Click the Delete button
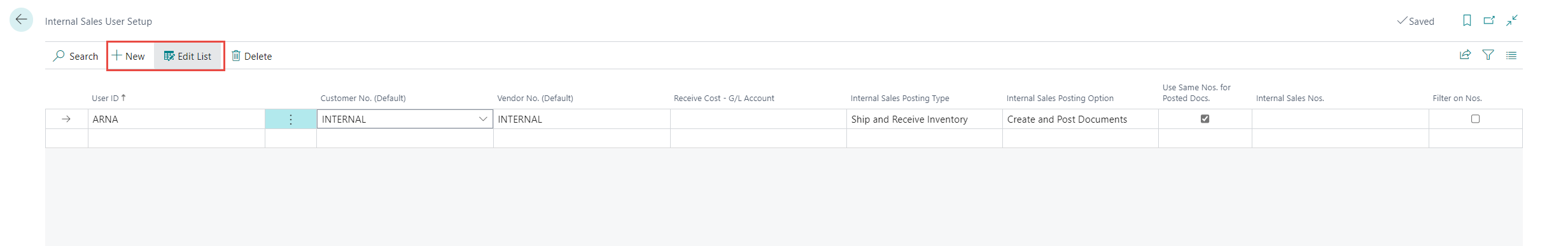The height and width of the screenshot is (246, 1568). pyautogui.click(x=252, y=56)
